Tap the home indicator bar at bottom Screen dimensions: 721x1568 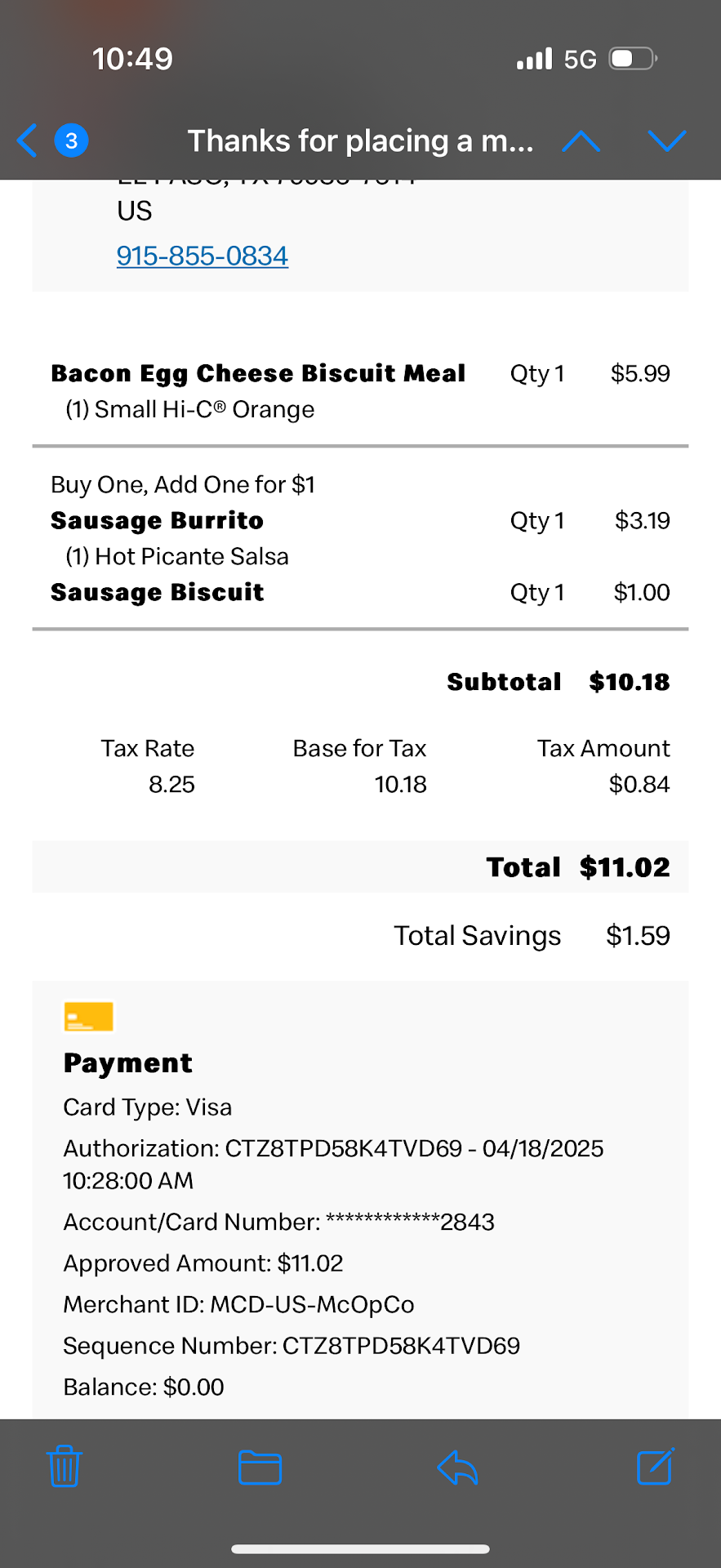360,1548
